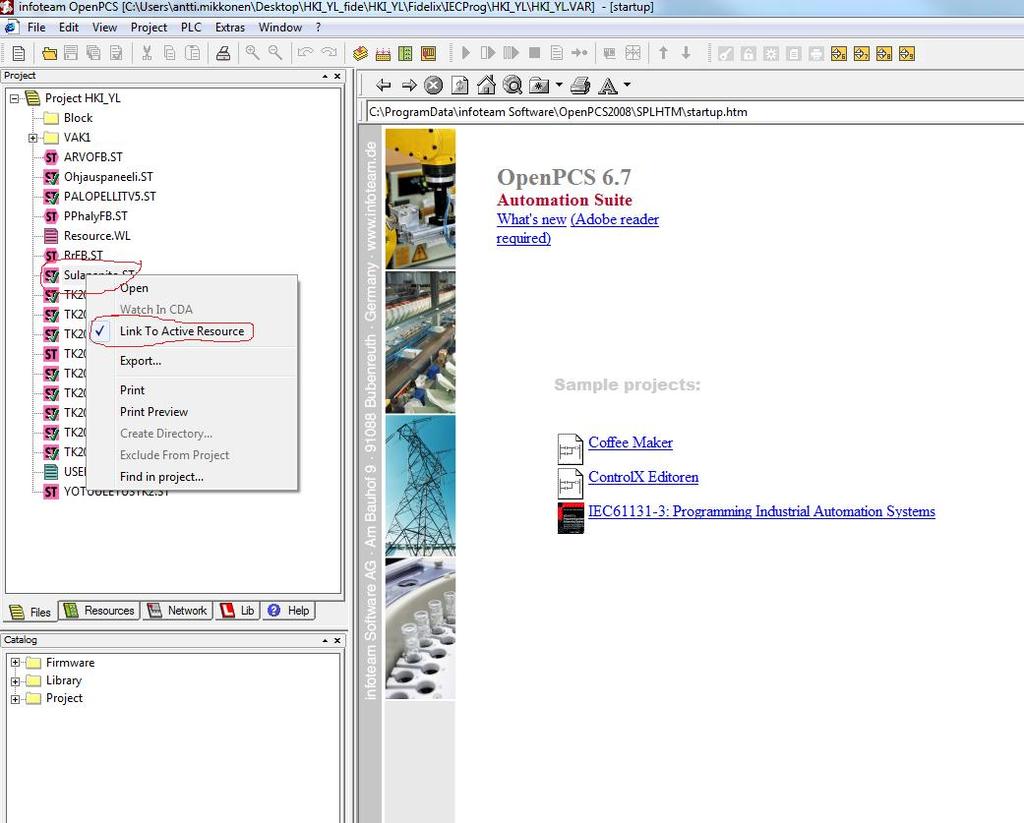Open IEC61131-3 Programming Industrial Automation Systems link
Screen dimensions: 1024x823
[x=761, y=511]
